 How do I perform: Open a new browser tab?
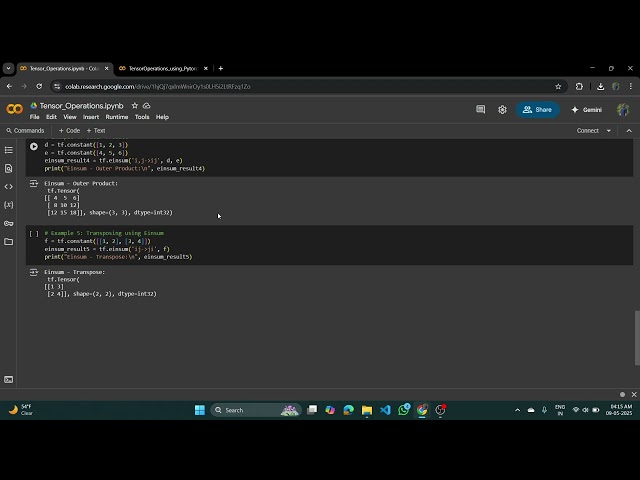(221, 69)
